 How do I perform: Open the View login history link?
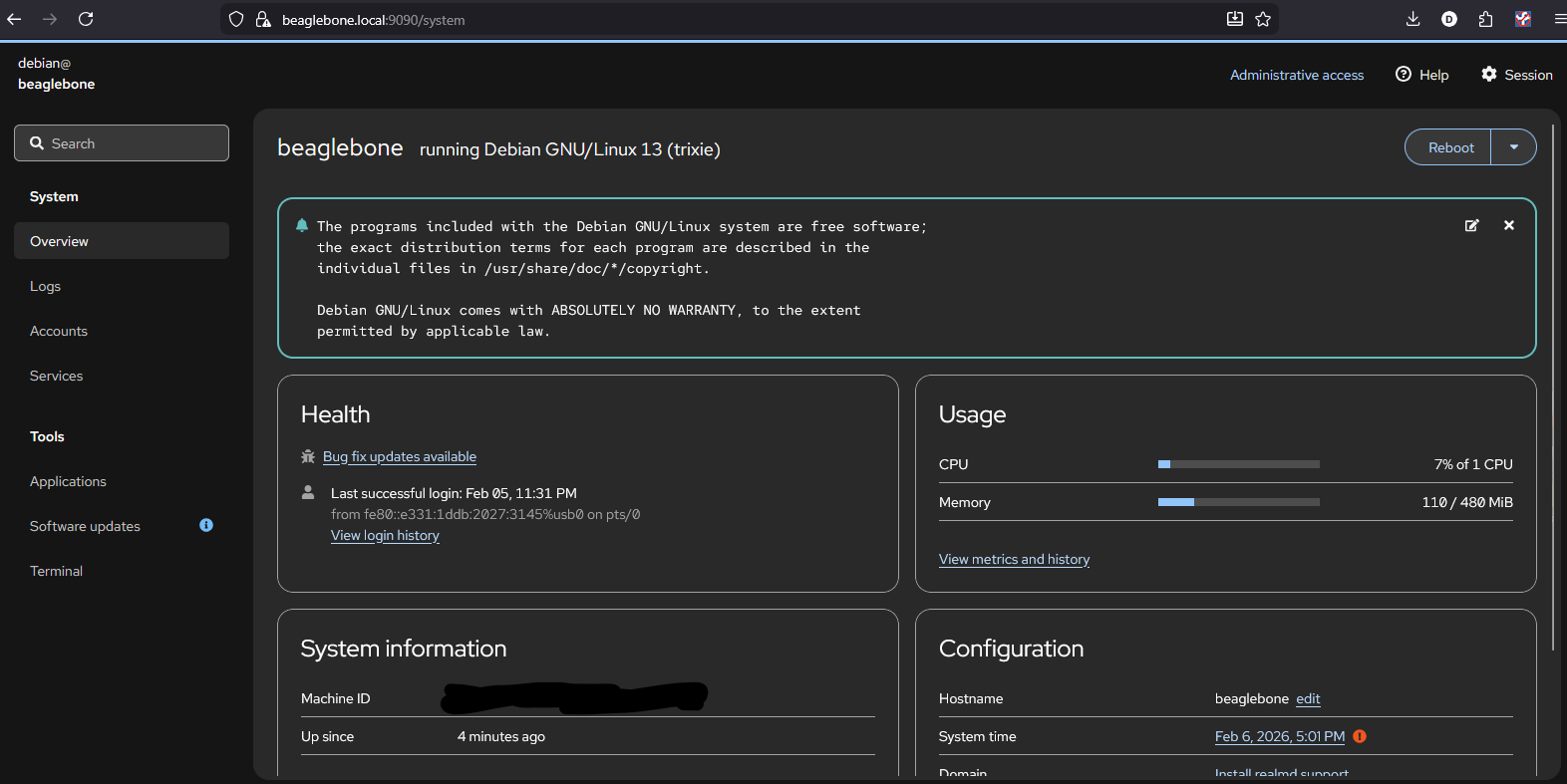[x=385, y=535]
